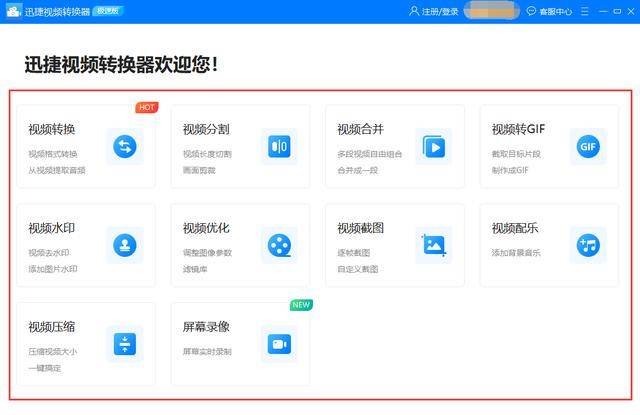This screenshot has width=640, height=415.
Task: Click the 添加图片水印 description
Action: coord(53,269)
